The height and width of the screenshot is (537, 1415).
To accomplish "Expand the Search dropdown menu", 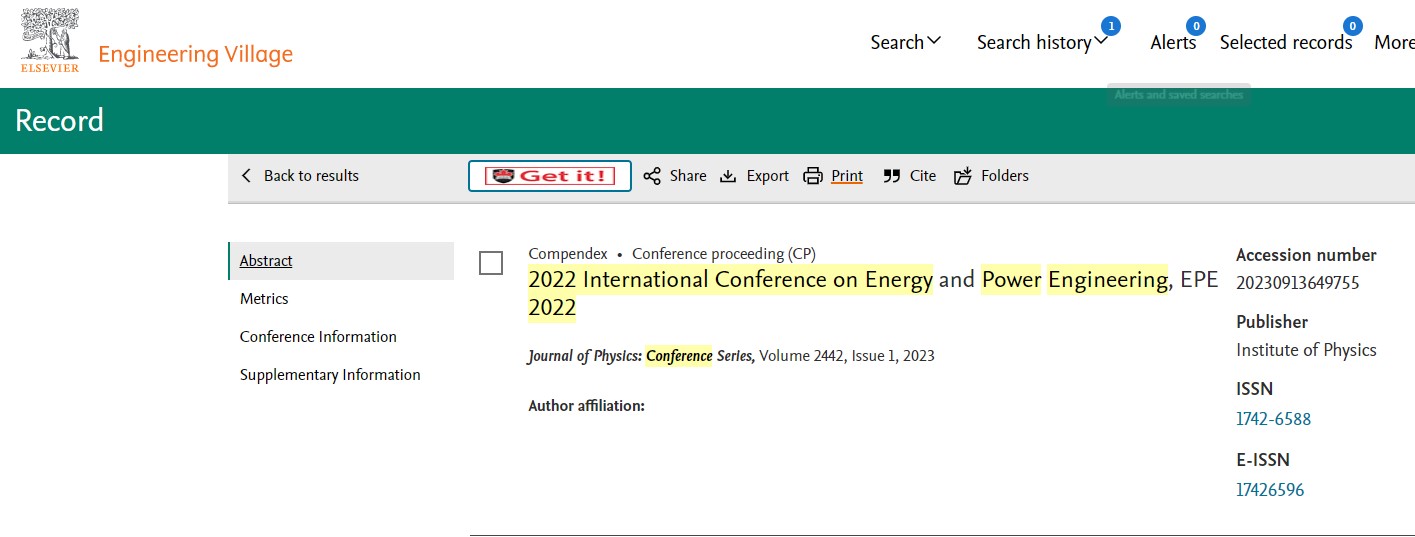I will click(x=906, y=42).
